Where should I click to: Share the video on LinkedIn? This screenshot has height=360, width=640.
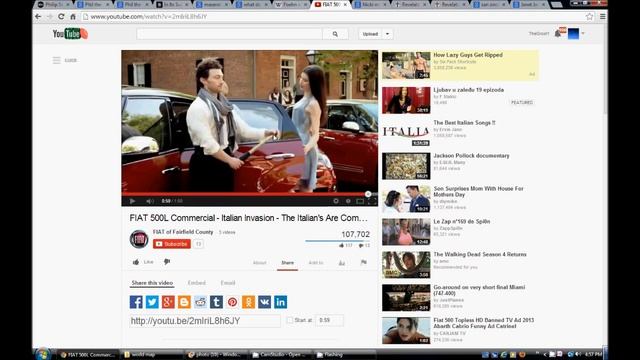[x=280, y=302]
